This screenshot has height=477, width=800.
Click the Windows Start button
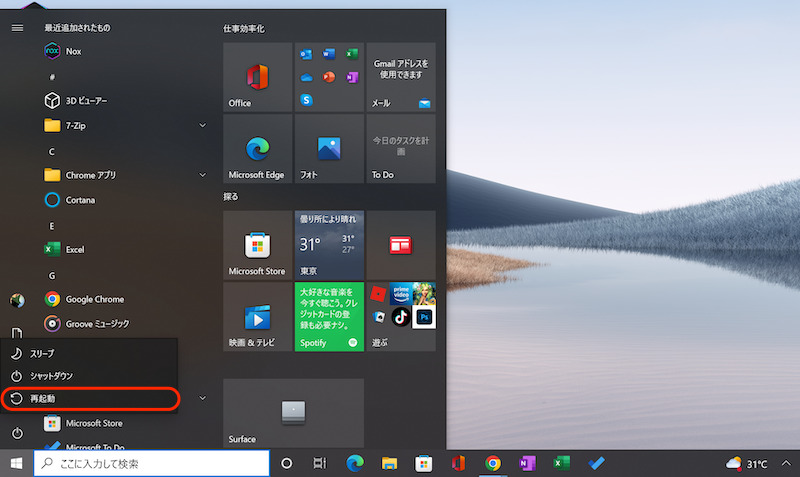(16, 463)
